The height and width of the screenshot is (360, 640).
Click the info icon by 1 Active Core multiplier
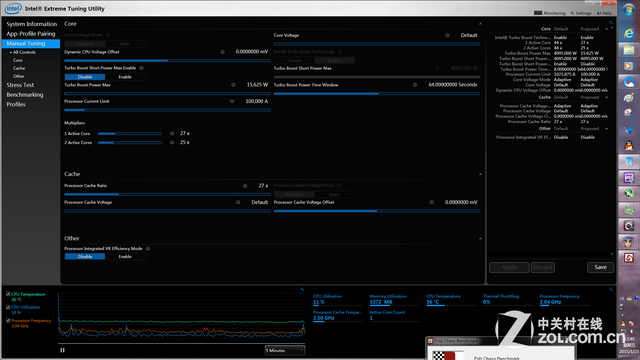tap(172, 133)
